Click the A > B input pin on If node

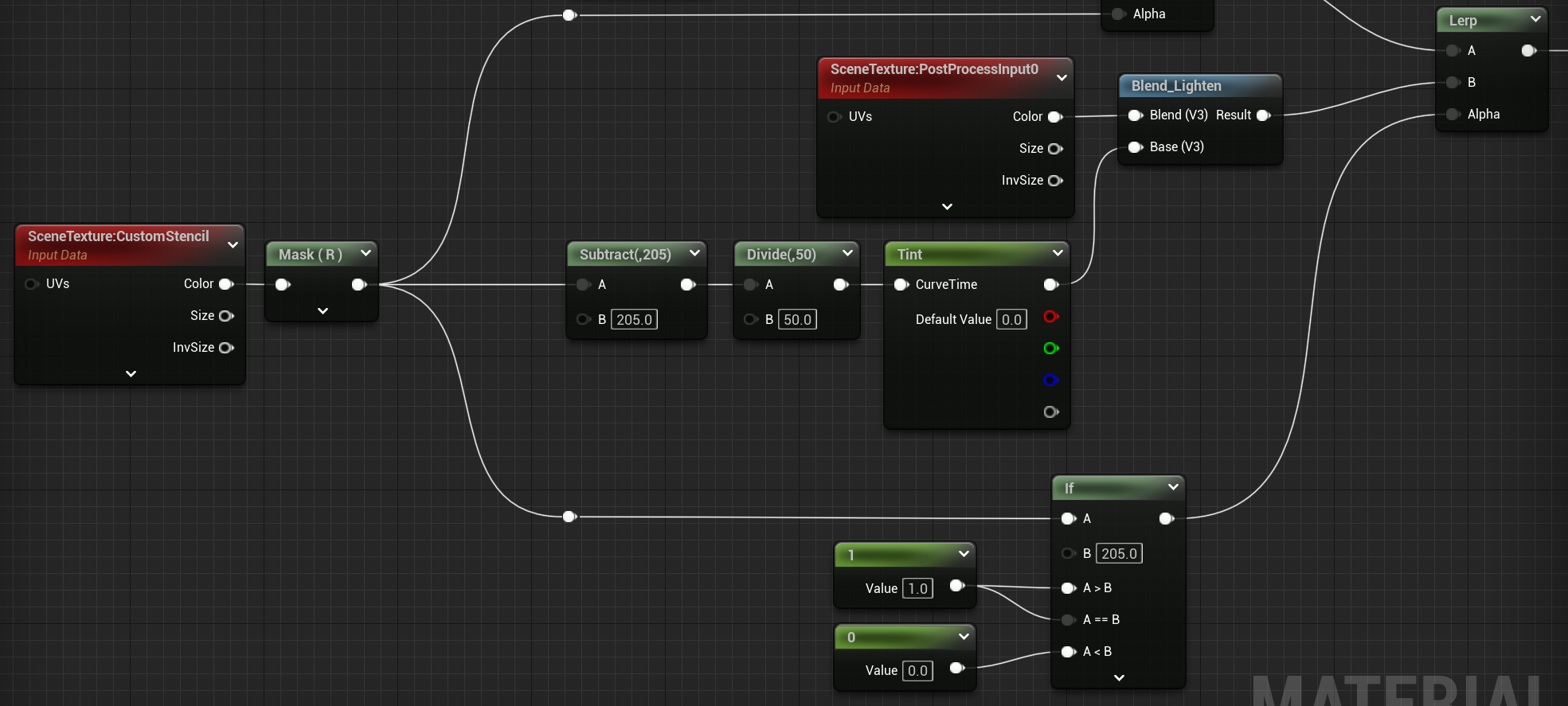[1068, 588]
